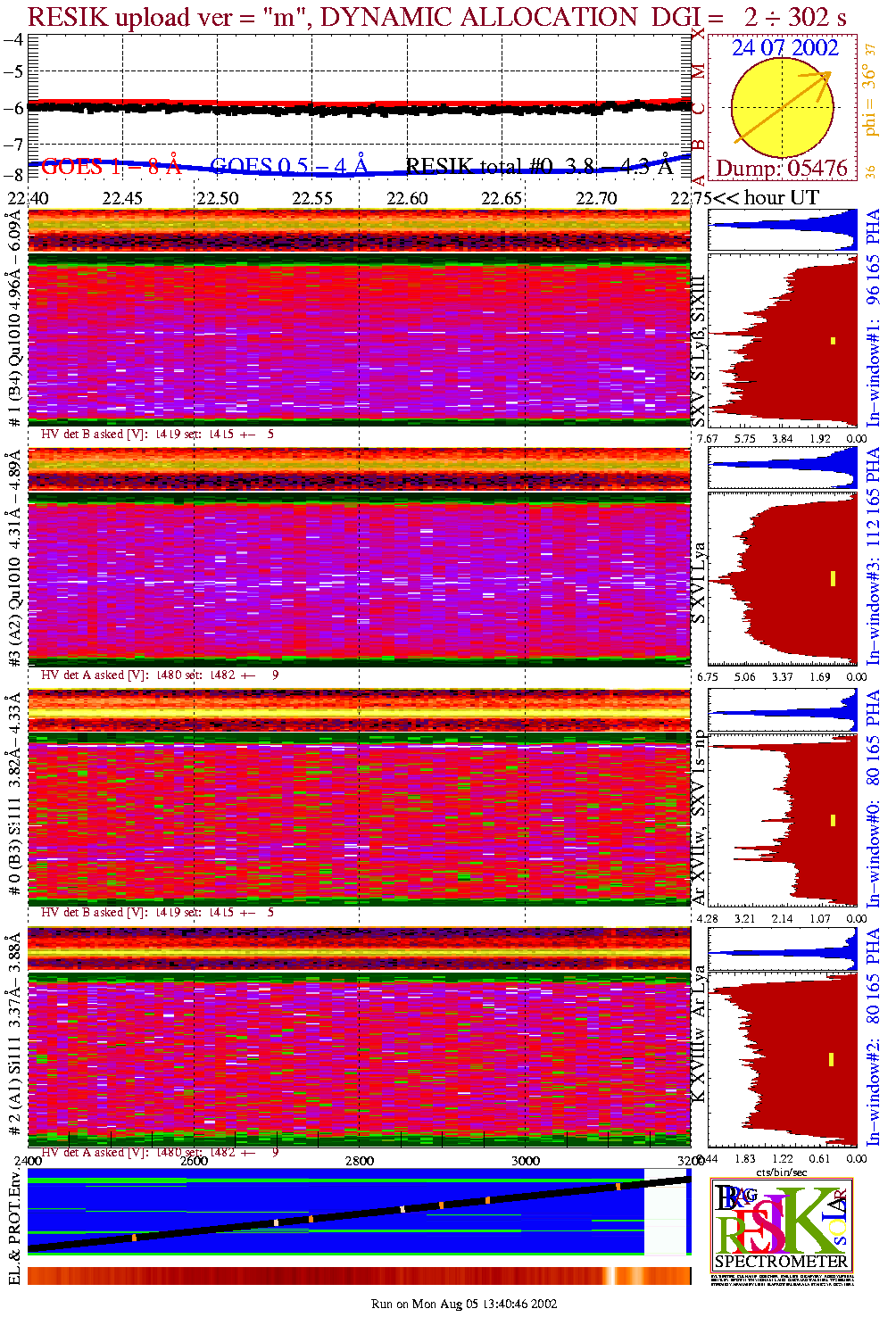
Task: Click the first HV det B asked label
Action: [157, 435]
